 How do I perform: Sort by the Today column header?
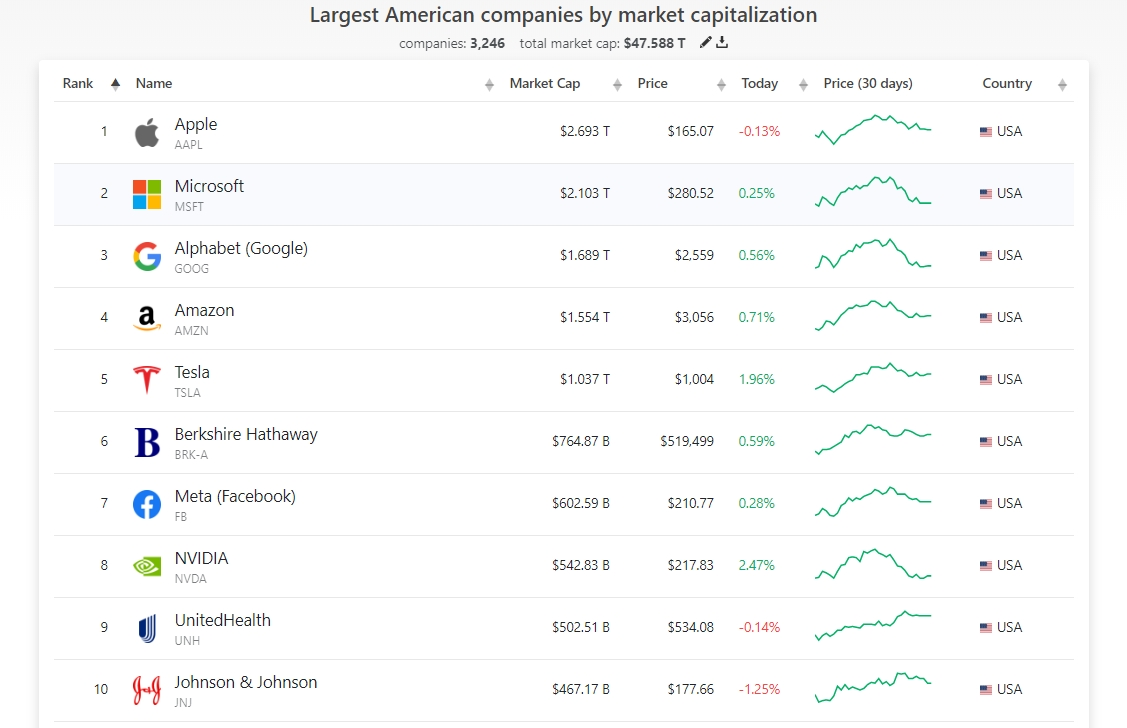(759, 84)
